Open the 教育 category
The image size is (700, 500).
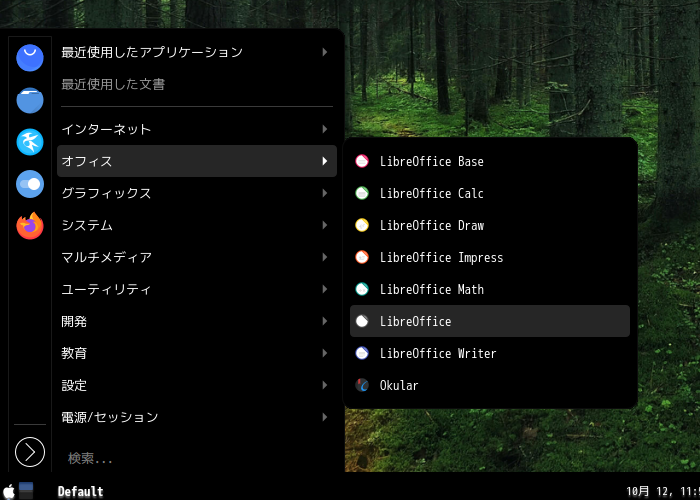point(197,353)
